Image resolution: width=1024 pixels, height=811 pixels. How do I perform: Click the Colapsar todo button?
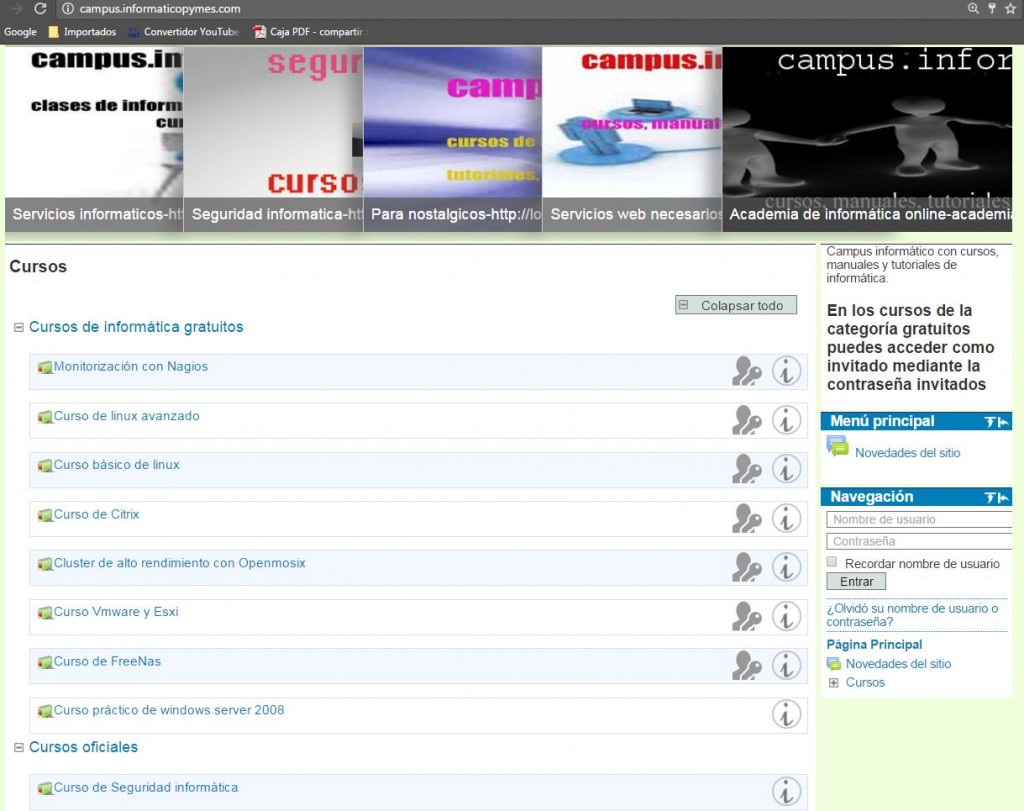pos(736,305)
